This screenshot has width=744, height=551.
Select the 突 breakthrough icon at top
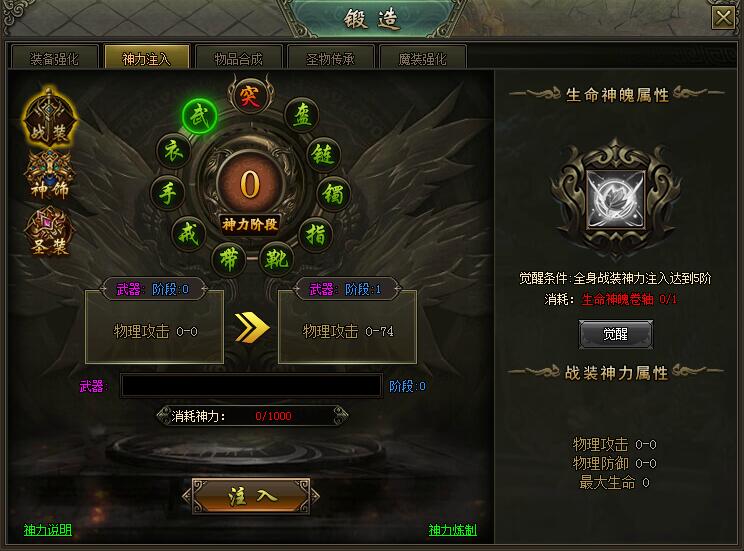click(x=250, y=96)
